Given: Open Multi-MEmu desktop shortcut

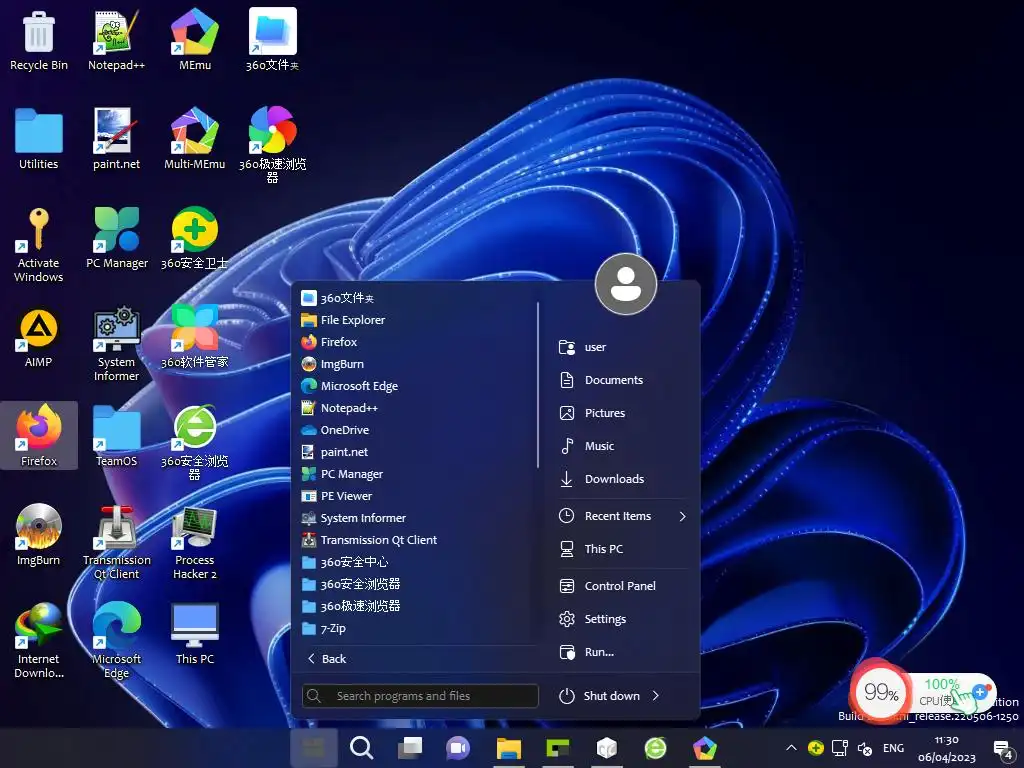Looking at the screenshot, I should (x=195, y=139).
